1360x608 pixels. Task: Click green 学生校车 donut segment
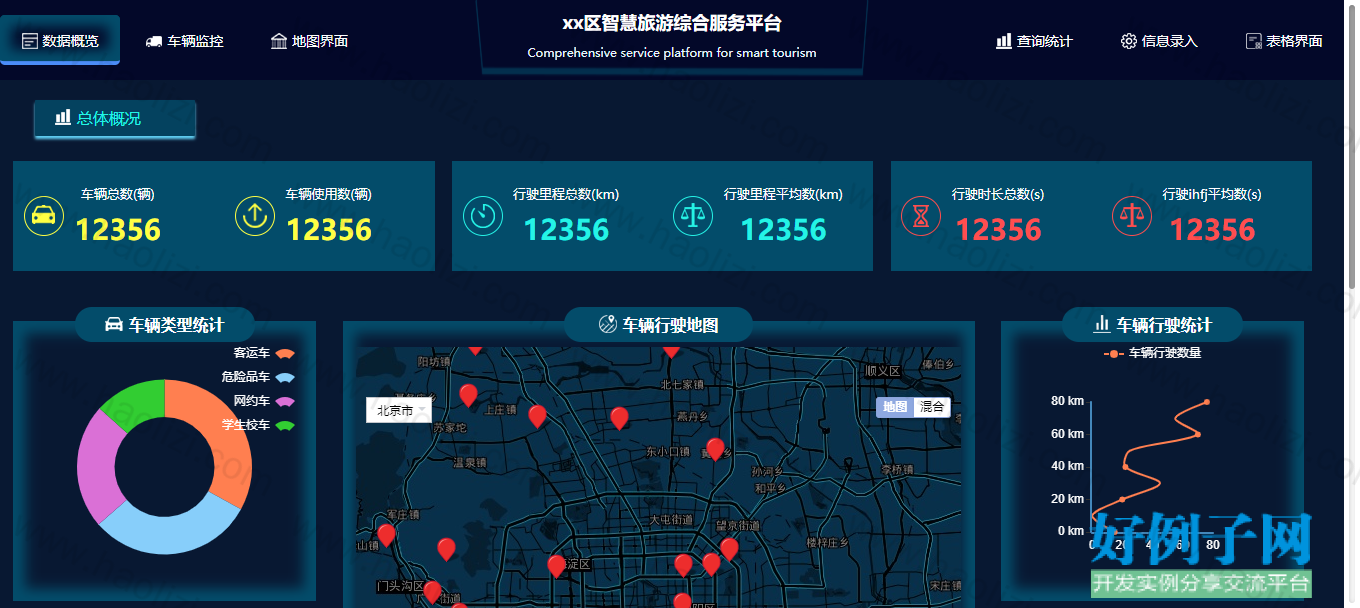pos(138,403)
